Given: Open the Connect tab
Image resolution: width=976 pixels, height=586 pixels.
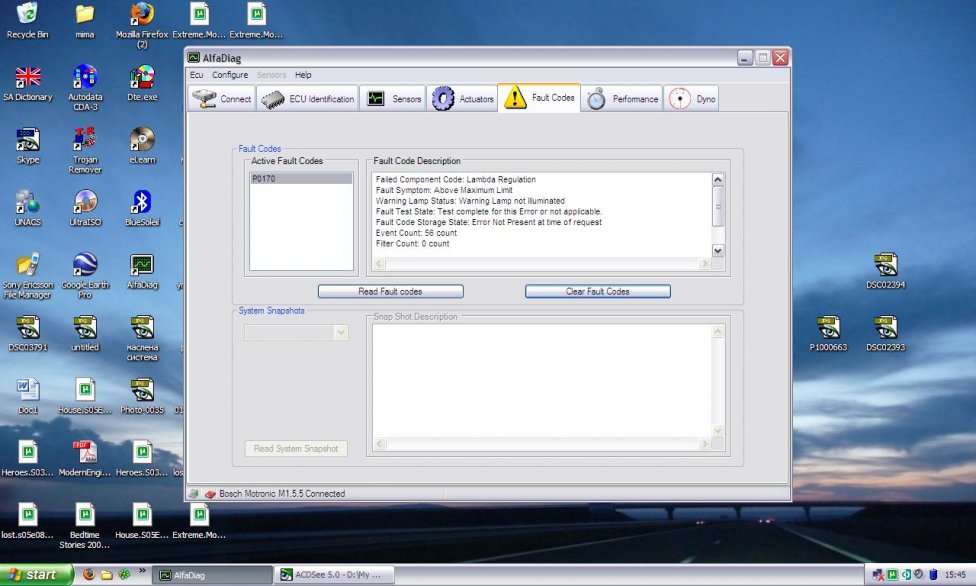Looking at the screenshot, I should (x=222, y=99).
